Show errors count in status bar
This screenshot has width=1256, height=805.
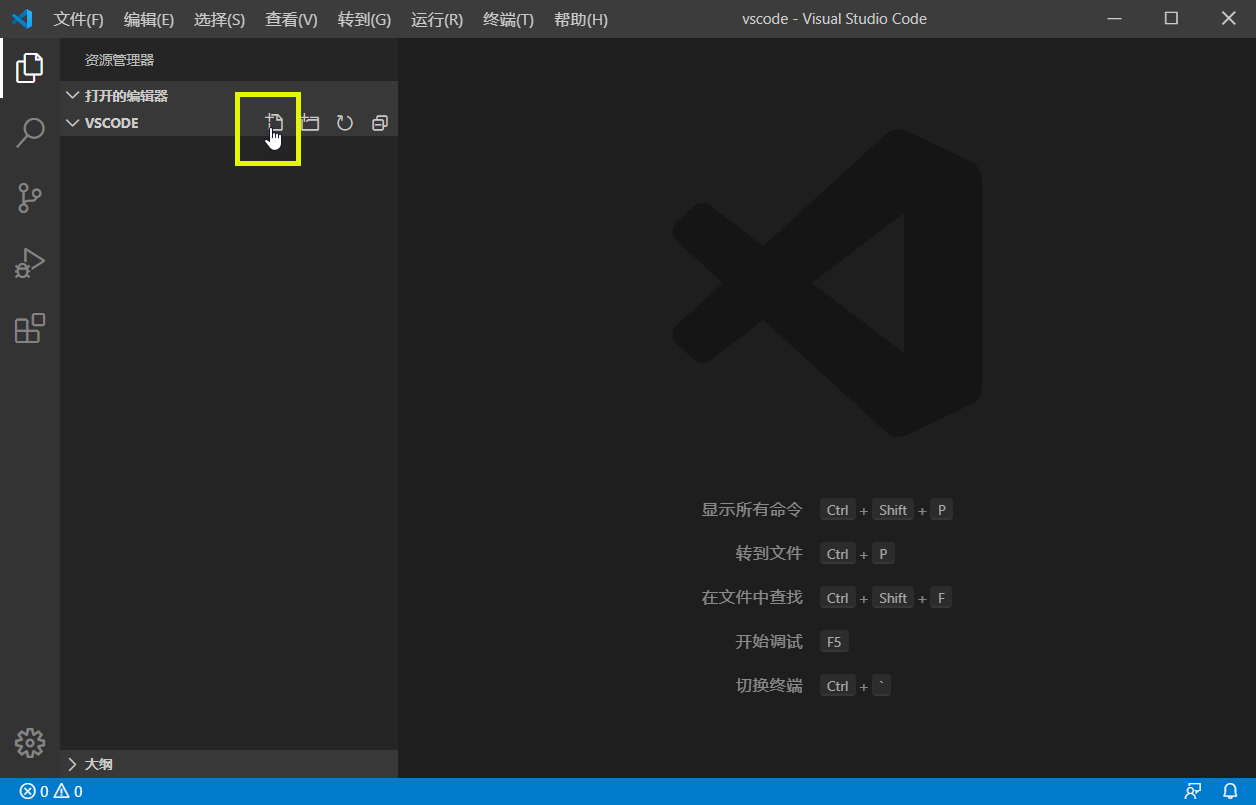tap(34, 792)
